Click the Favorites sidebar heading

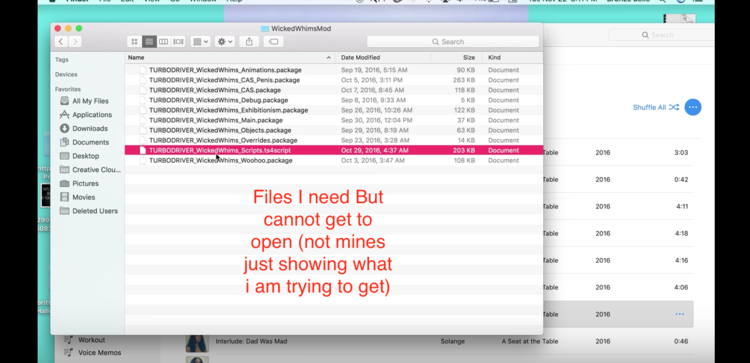coord(68,89)
